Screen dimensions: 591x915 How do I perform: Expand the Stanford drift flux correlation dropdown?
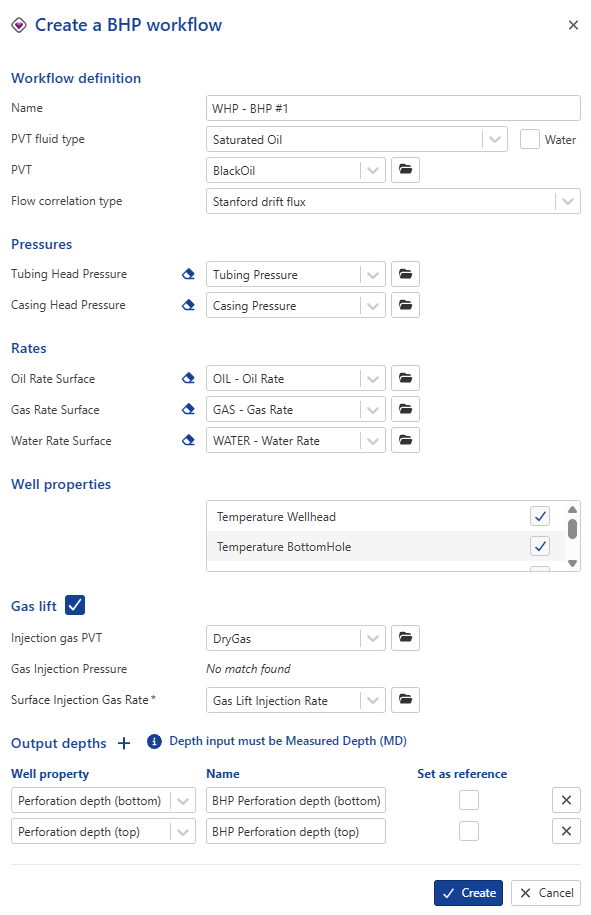(x=568, y=200)
